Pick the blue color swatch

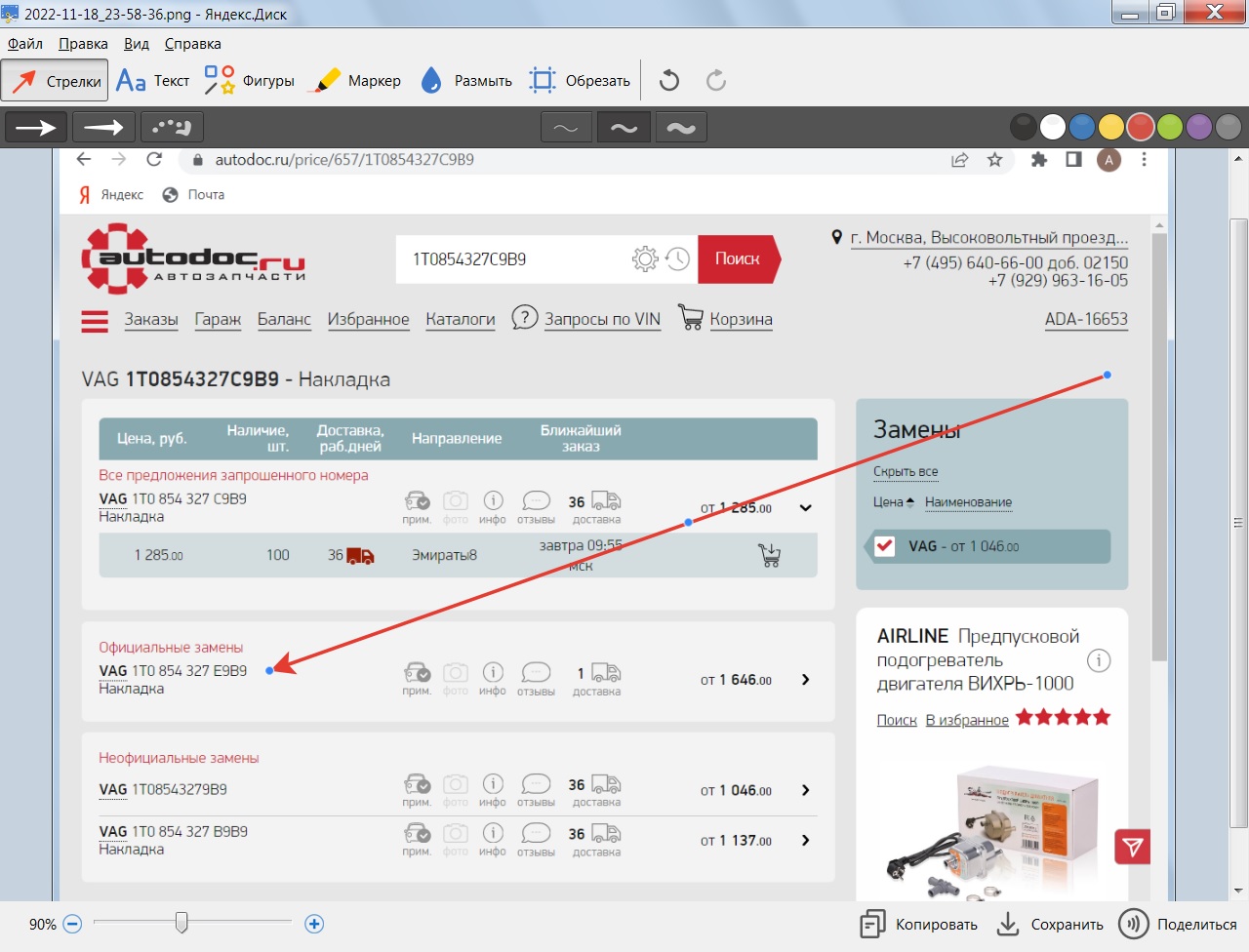click(x=1082, y=127)
